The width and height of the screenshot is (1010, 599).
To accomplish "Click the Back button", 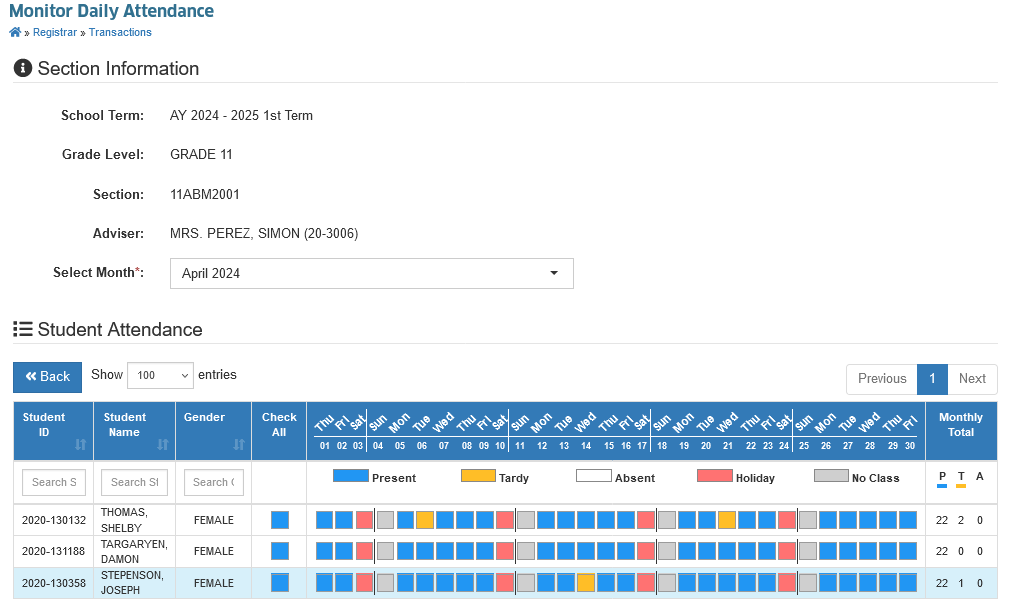I will click(x=48, y=377).
